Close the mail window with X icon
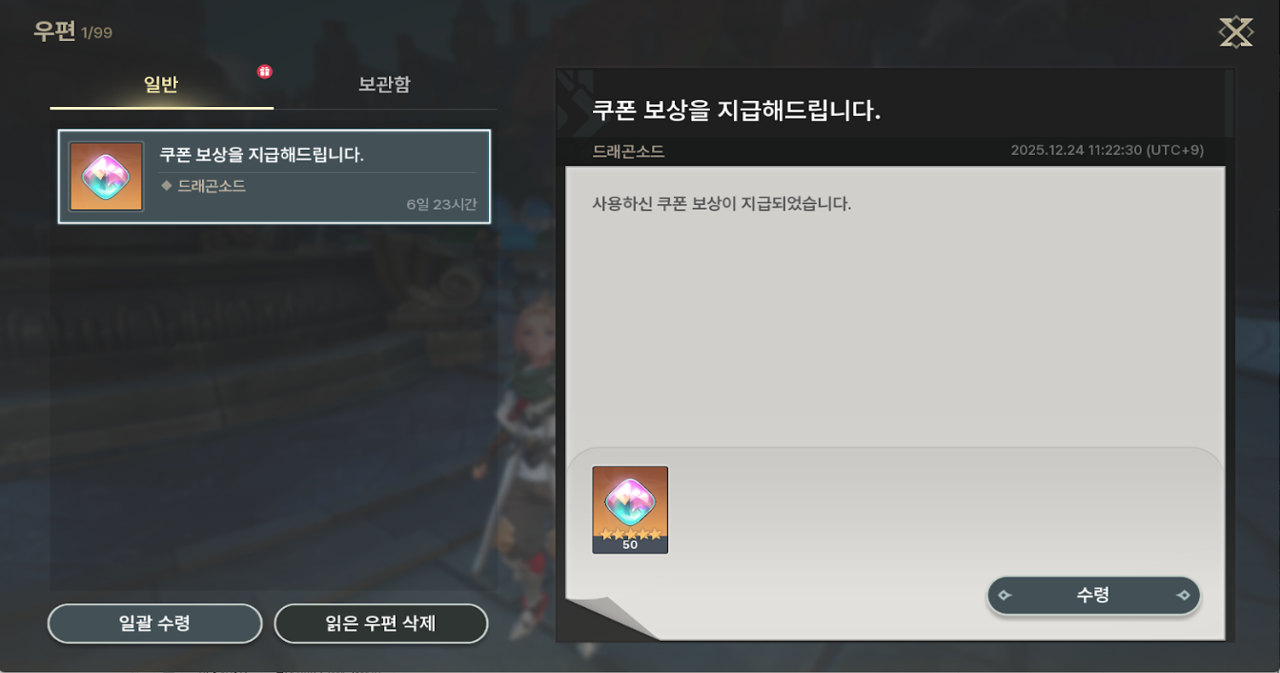 (x=1236, y=32)
